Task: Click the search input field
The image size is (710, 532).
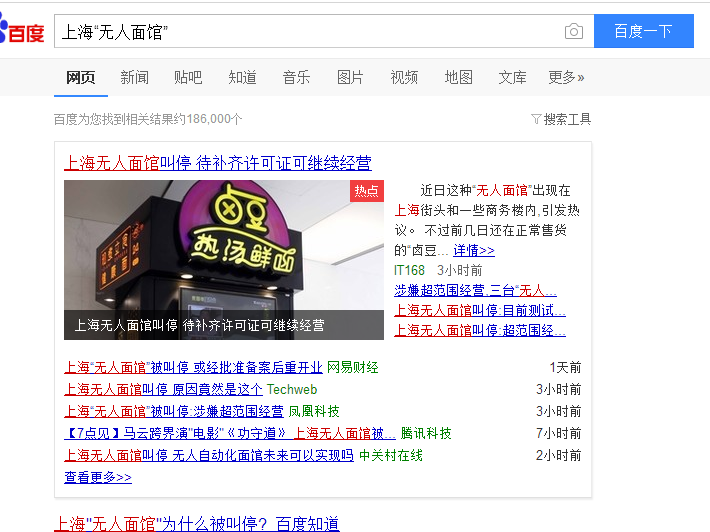Action: (x=309, y=31)
